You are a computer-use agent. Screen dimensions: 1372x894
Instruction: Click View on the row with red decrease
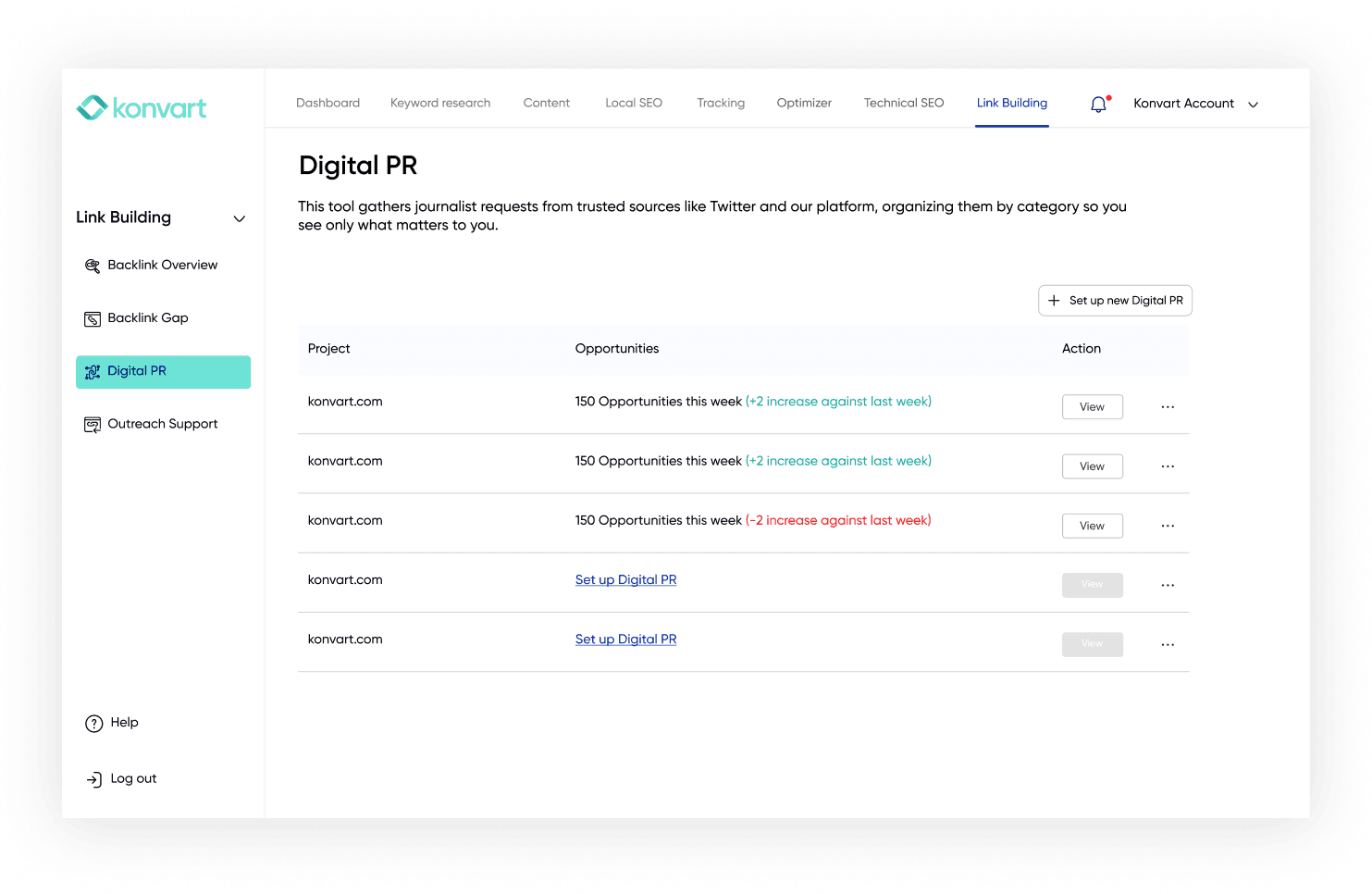click(x=1092, y=526)
